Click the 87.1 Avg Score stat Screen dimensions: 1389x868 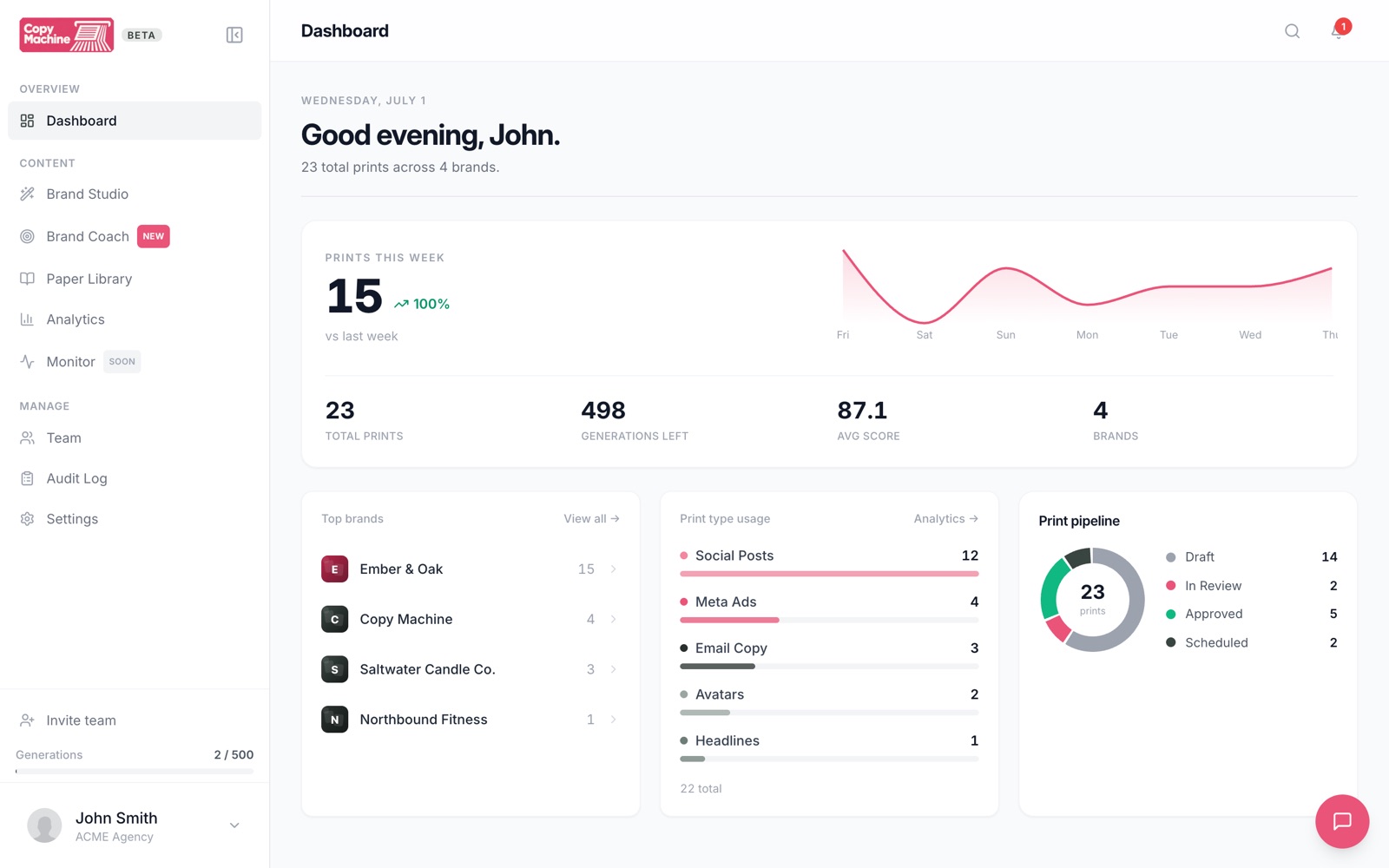pos(868,420)
